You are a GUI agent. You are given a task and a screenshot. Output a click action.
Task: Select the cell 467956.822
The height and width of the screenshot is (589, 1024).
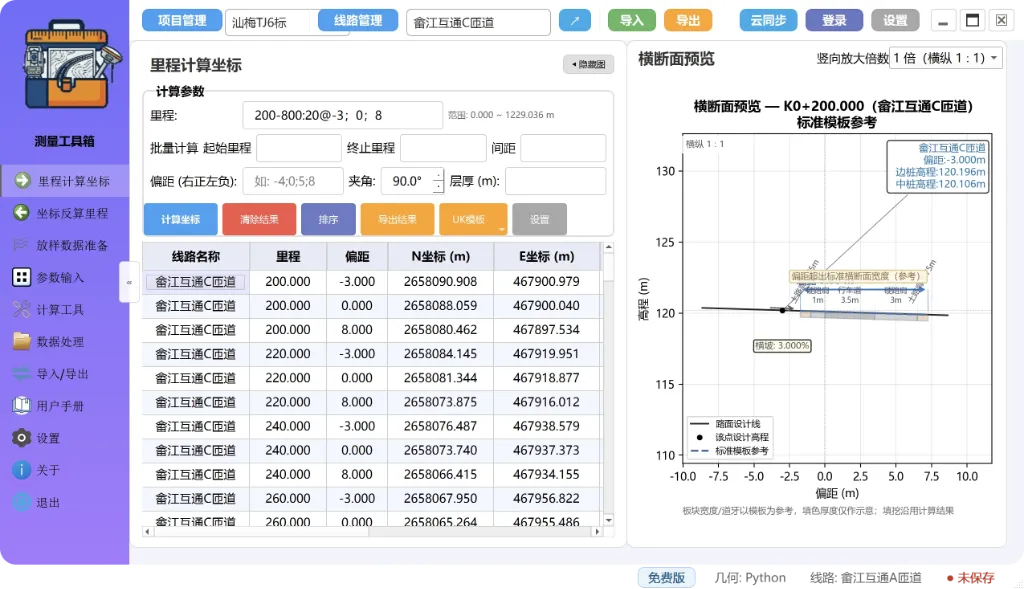[x=547, y=498]
